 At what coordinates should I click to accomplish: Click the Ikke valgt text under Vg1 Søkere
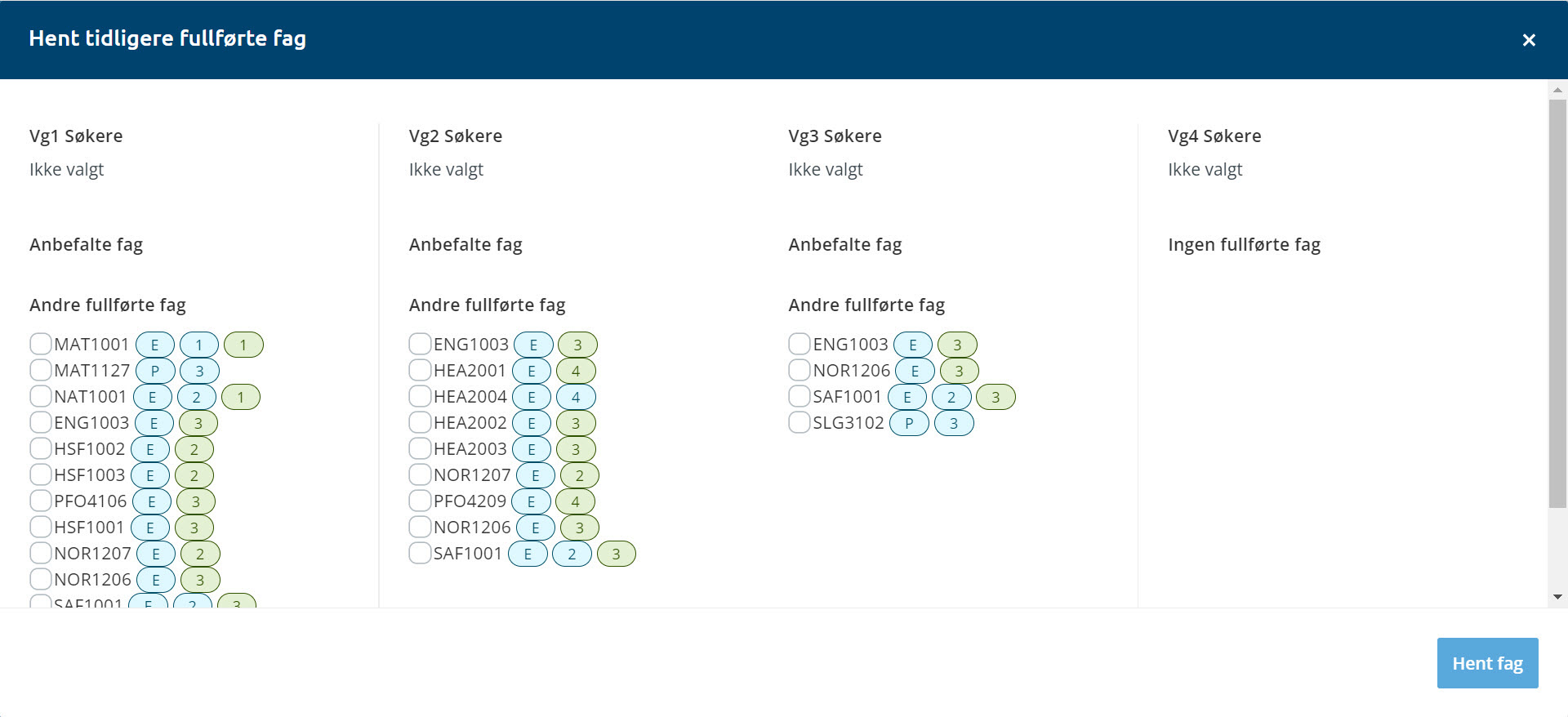tap(67, 169)
